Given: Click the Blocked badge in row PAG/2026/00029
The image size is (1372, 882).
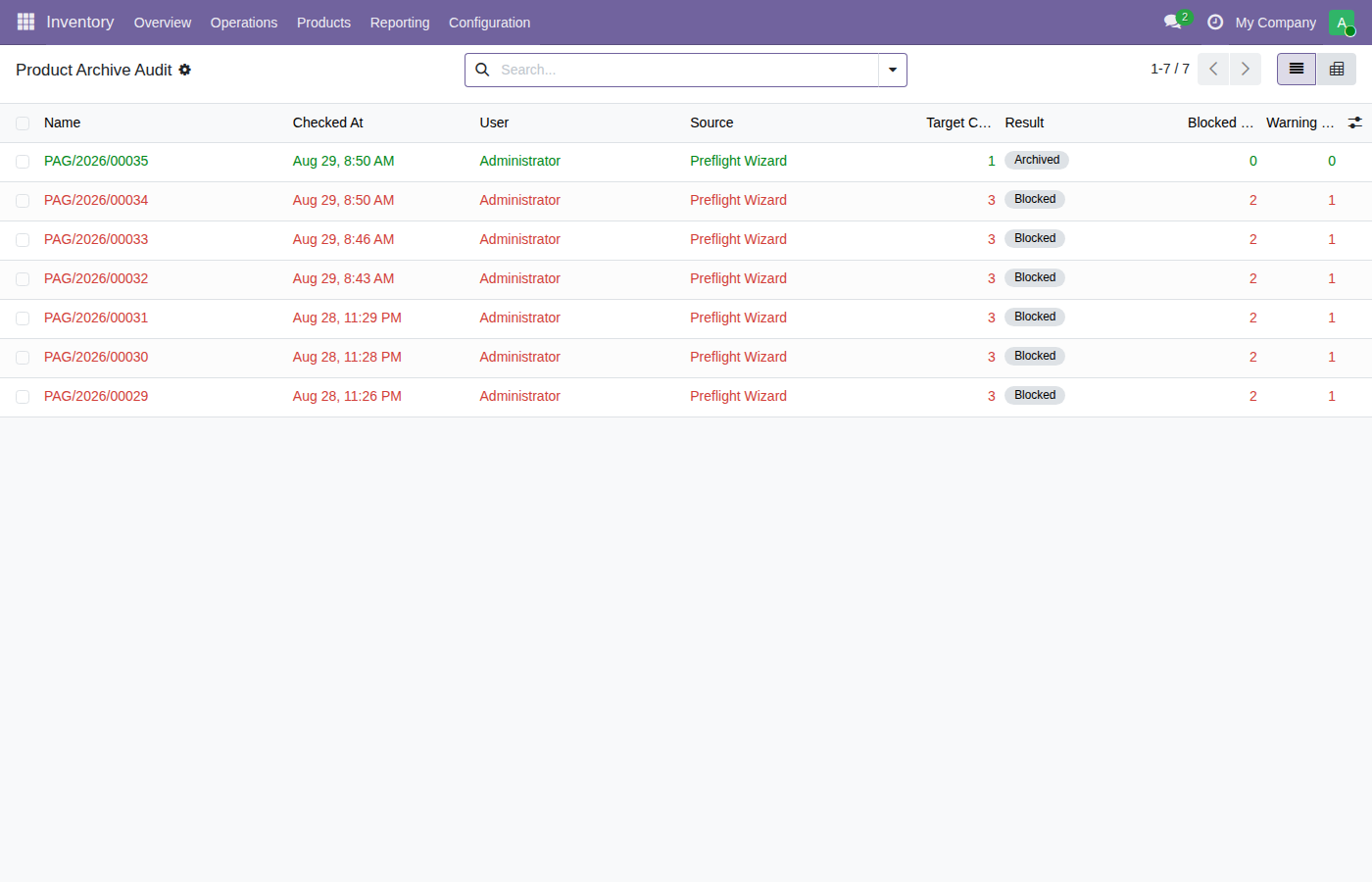Looking at the screenshot, I should [x=1035, y=395].
